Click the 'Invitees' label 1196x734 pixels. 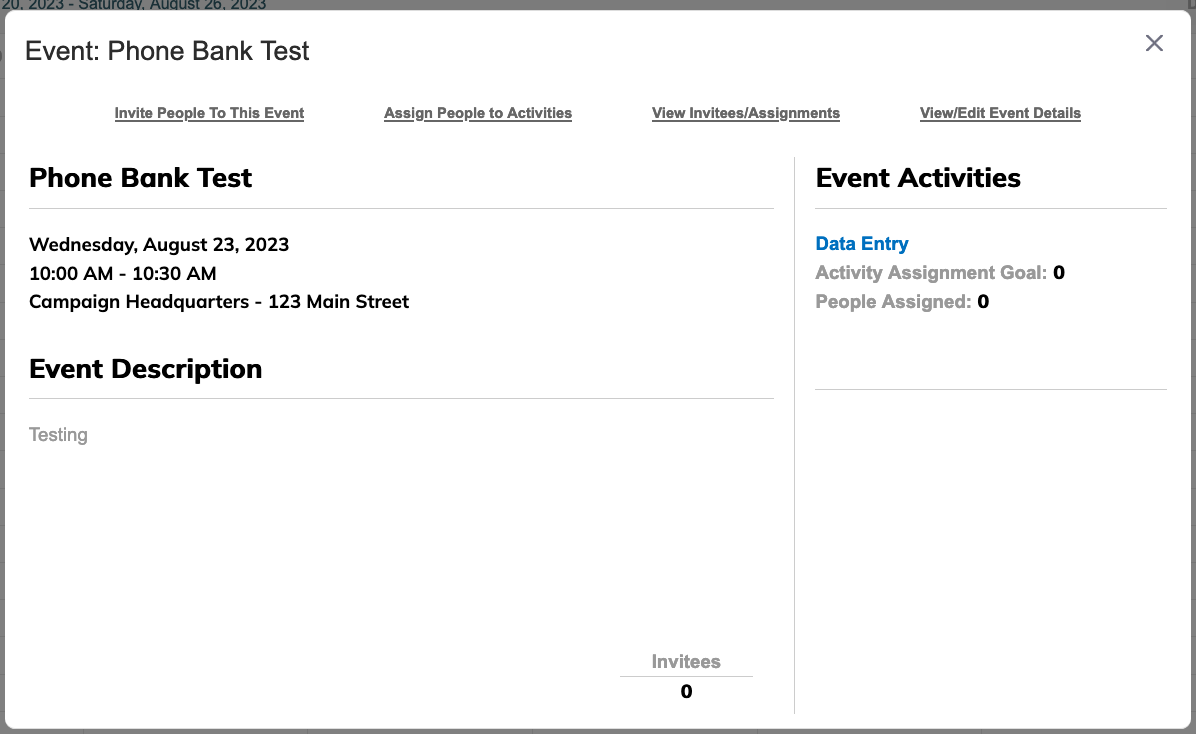tap(686, 662)
